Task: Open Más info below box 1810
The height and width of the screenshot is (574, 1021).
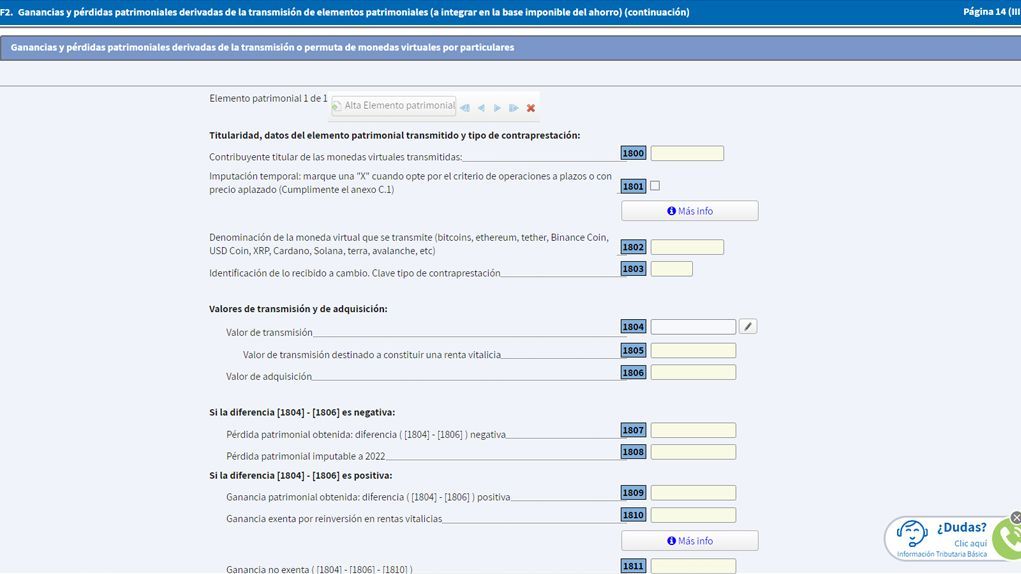Action: [690, 541]
